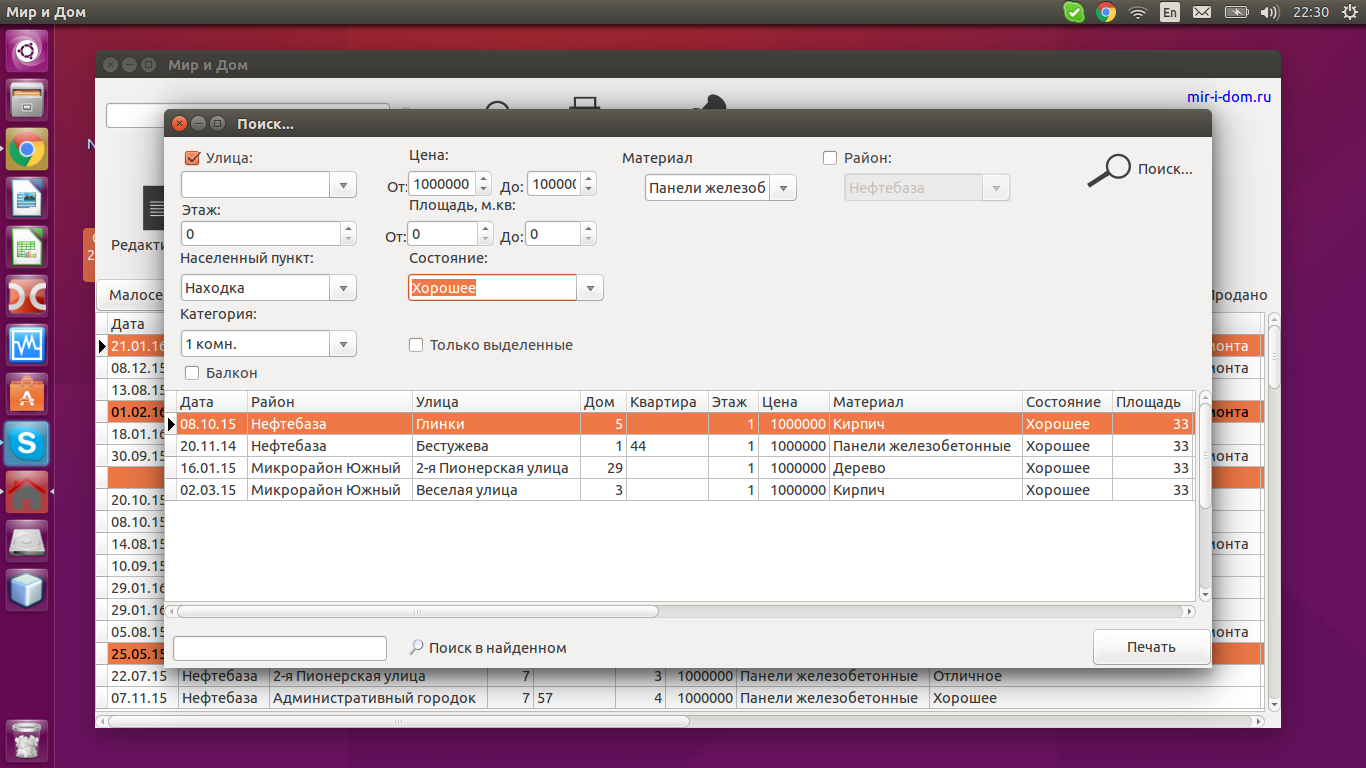Enable the Район checkbox
Screen dimensions: 1366x768
coord(829,157)
